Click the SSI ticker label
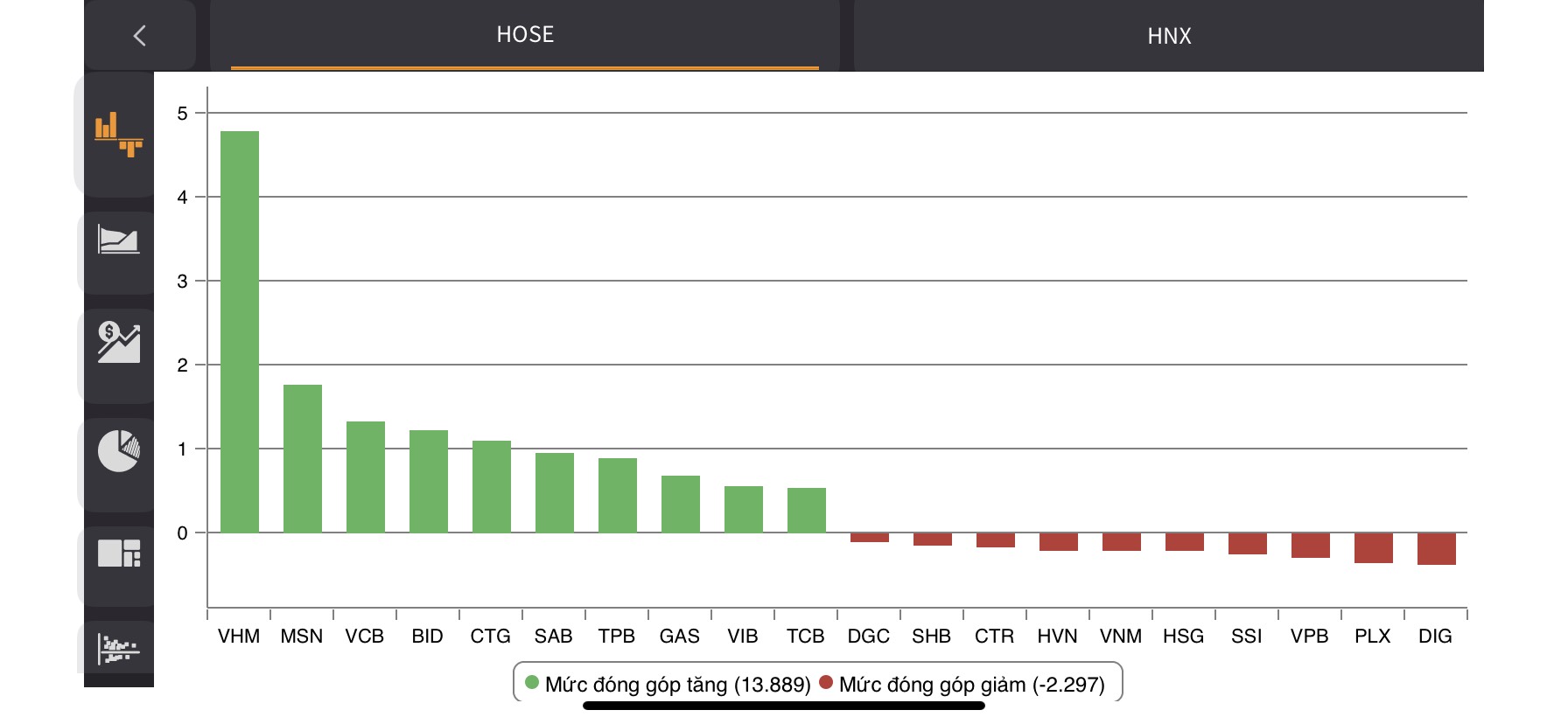Image resolution: width=1568 pixels, height=724 pixels. (x=1247, y=636)
